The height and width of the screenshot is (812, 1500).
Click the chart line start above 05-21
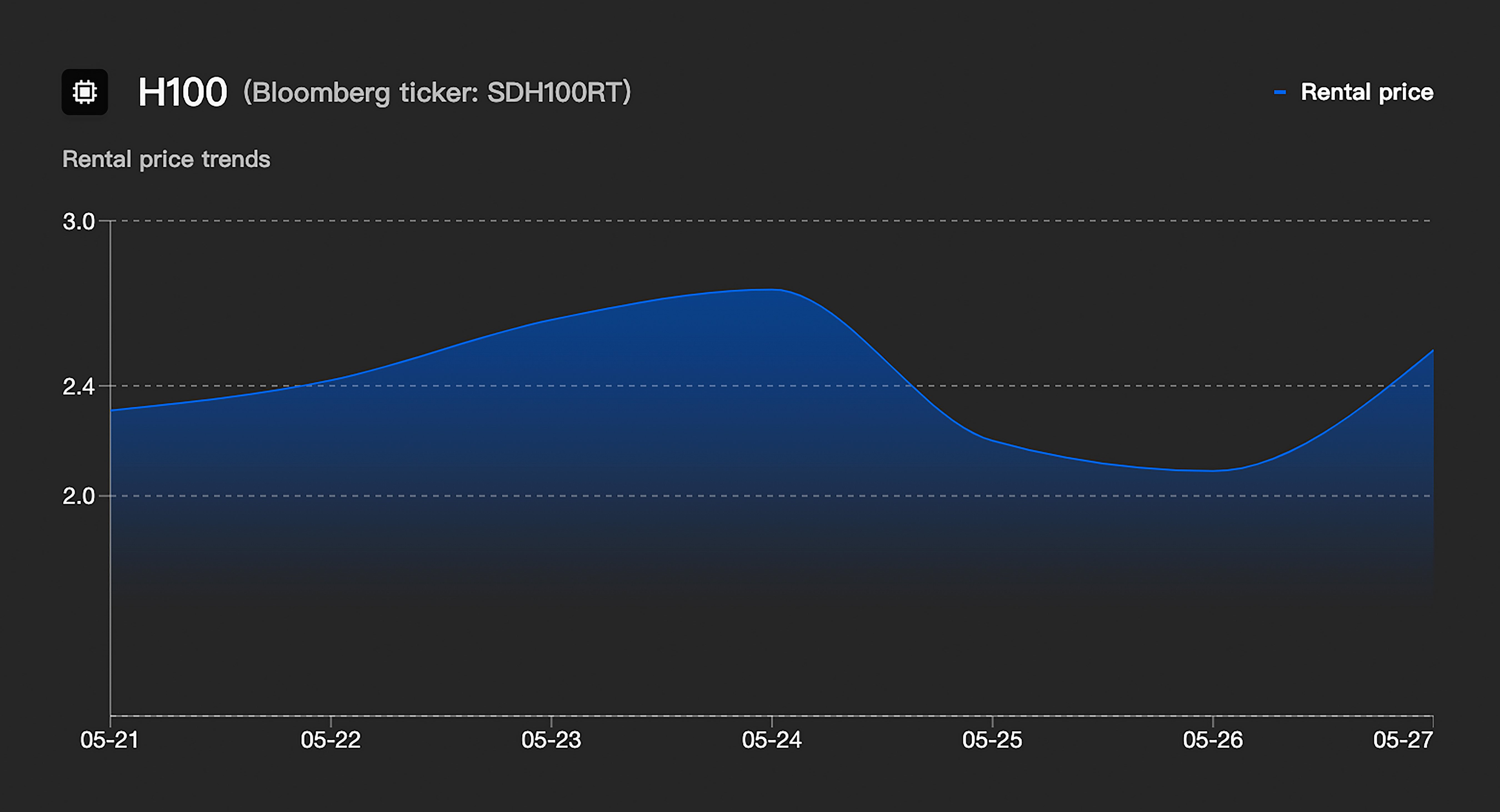click(x=111, y=410)
